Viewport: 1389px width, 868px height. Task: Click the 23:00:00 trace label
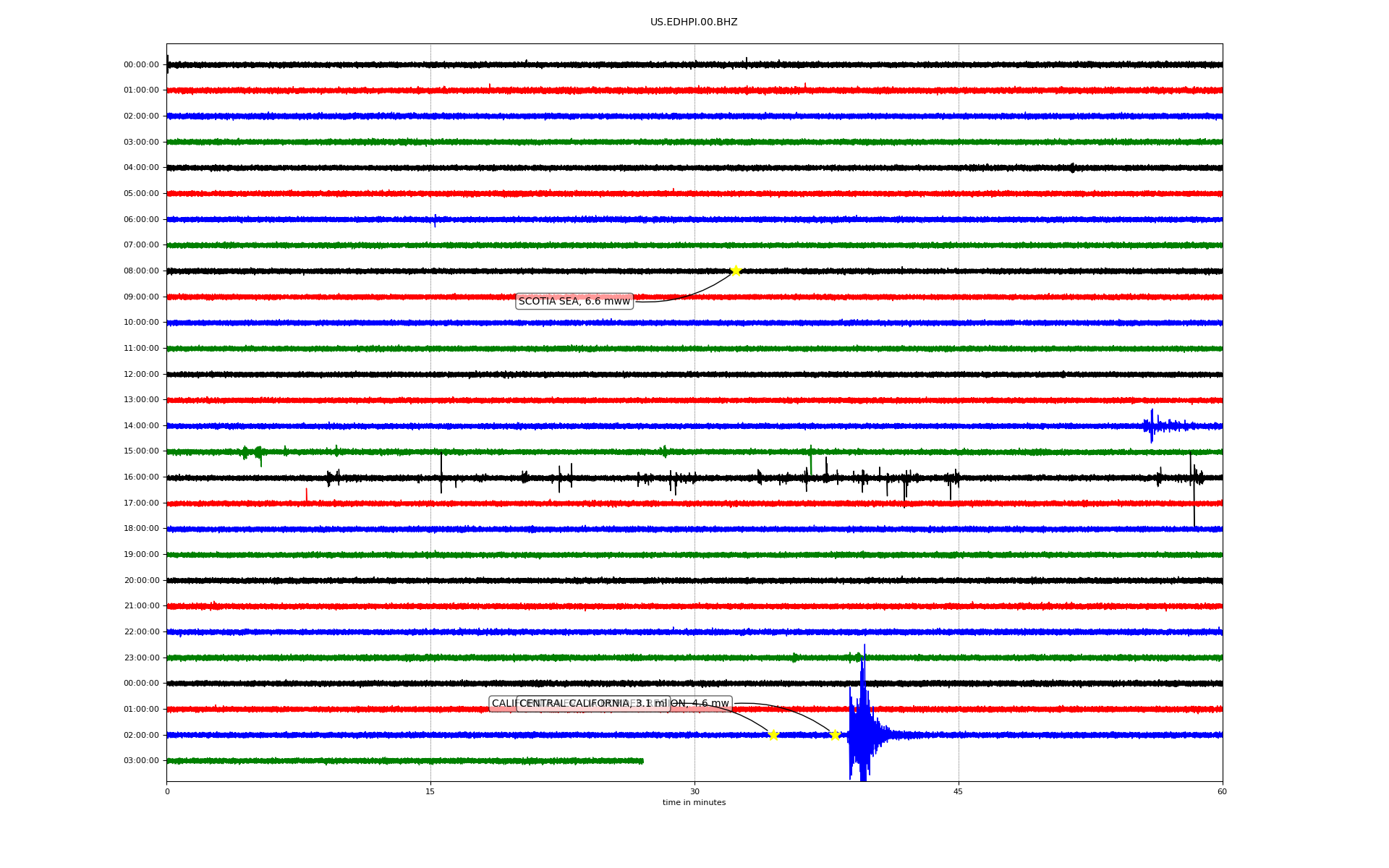click(x=141, y=658)
